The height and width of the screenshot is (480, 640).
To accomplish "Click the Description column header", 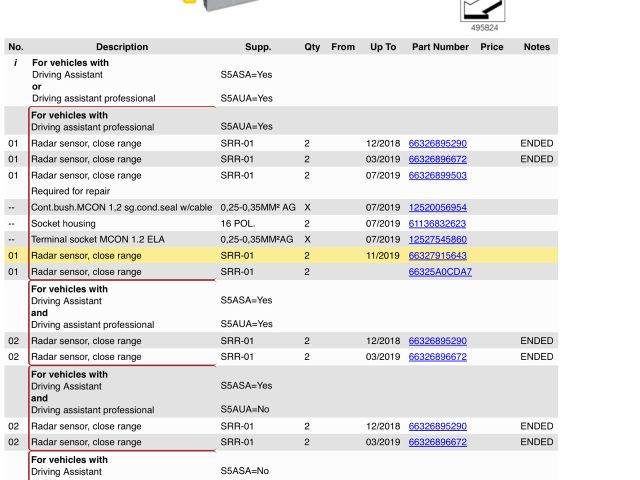I will click(122, 47).
